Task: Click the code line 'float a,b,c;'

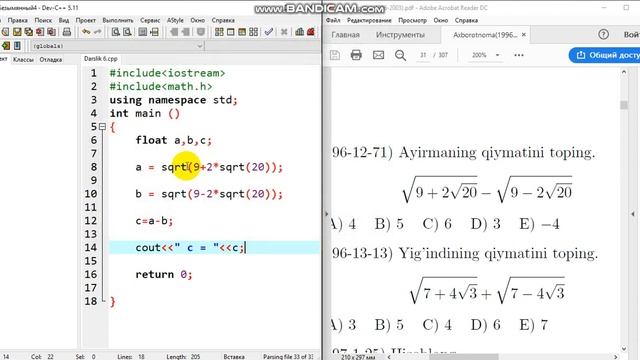Action: 173,140
